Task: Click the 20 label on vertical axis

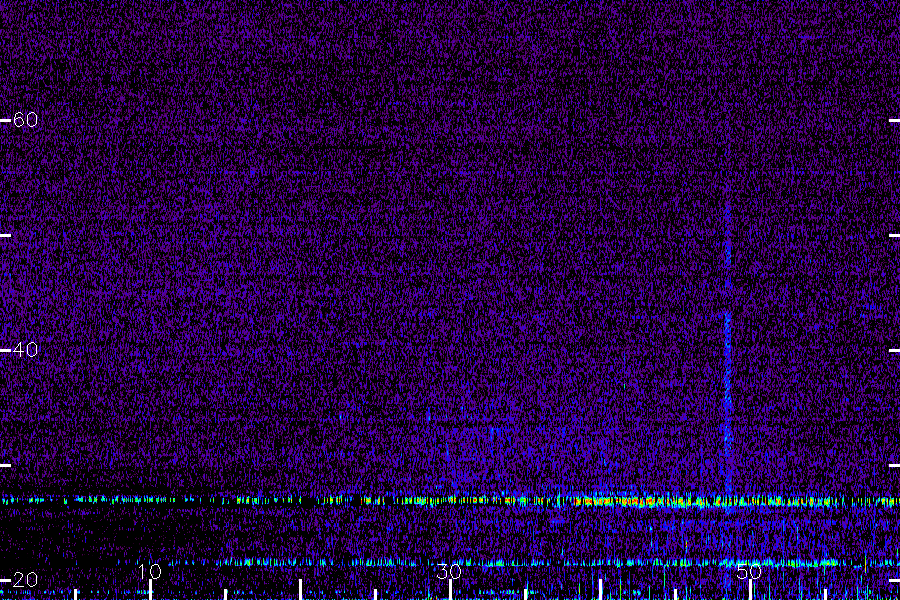Action: click(x=25, y=580)
